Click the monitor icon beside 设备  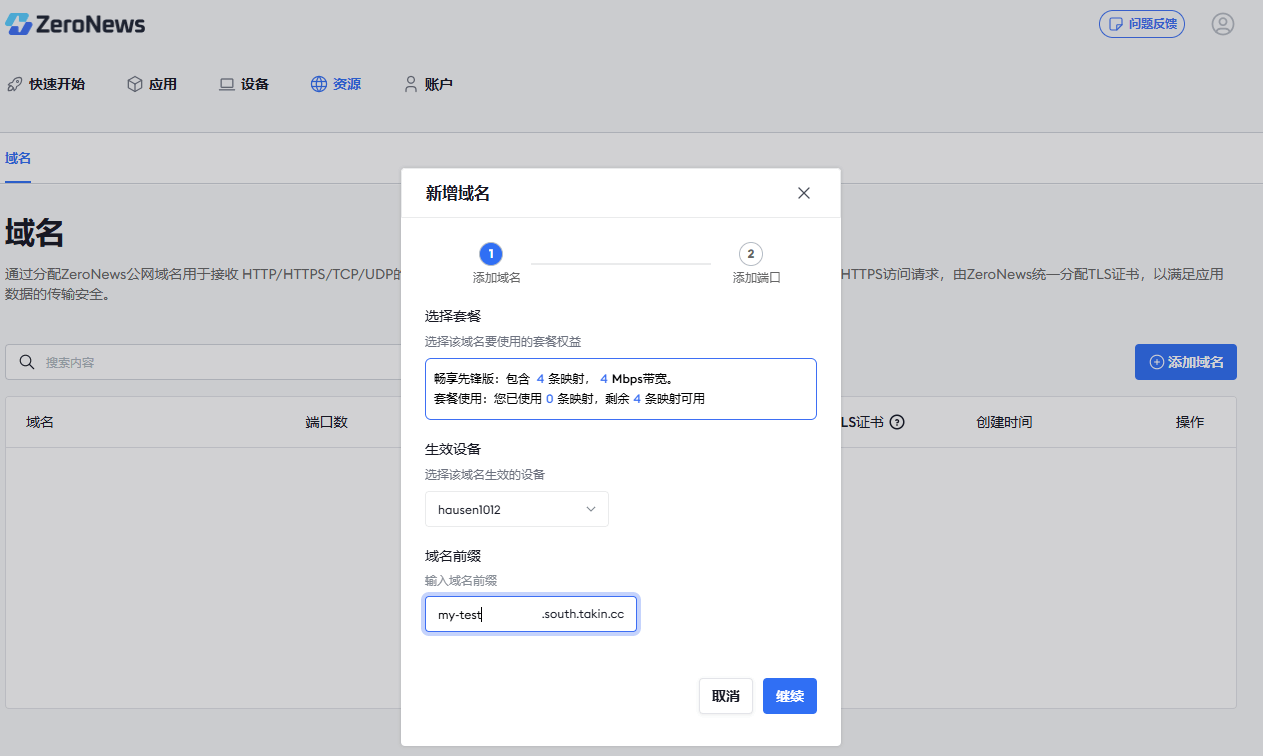(226, 84)
